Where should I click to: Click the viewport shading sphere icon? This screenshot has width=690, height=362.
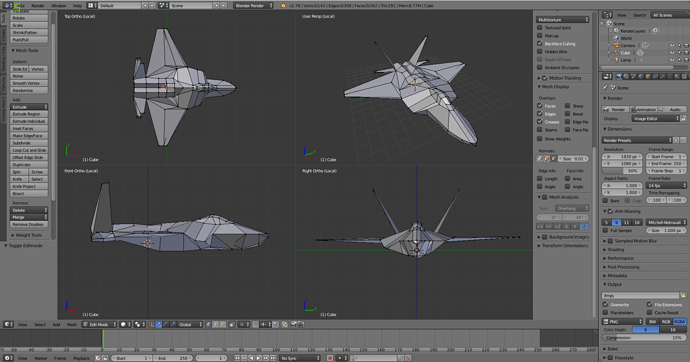pyautogui.click(x=123, y=325)
